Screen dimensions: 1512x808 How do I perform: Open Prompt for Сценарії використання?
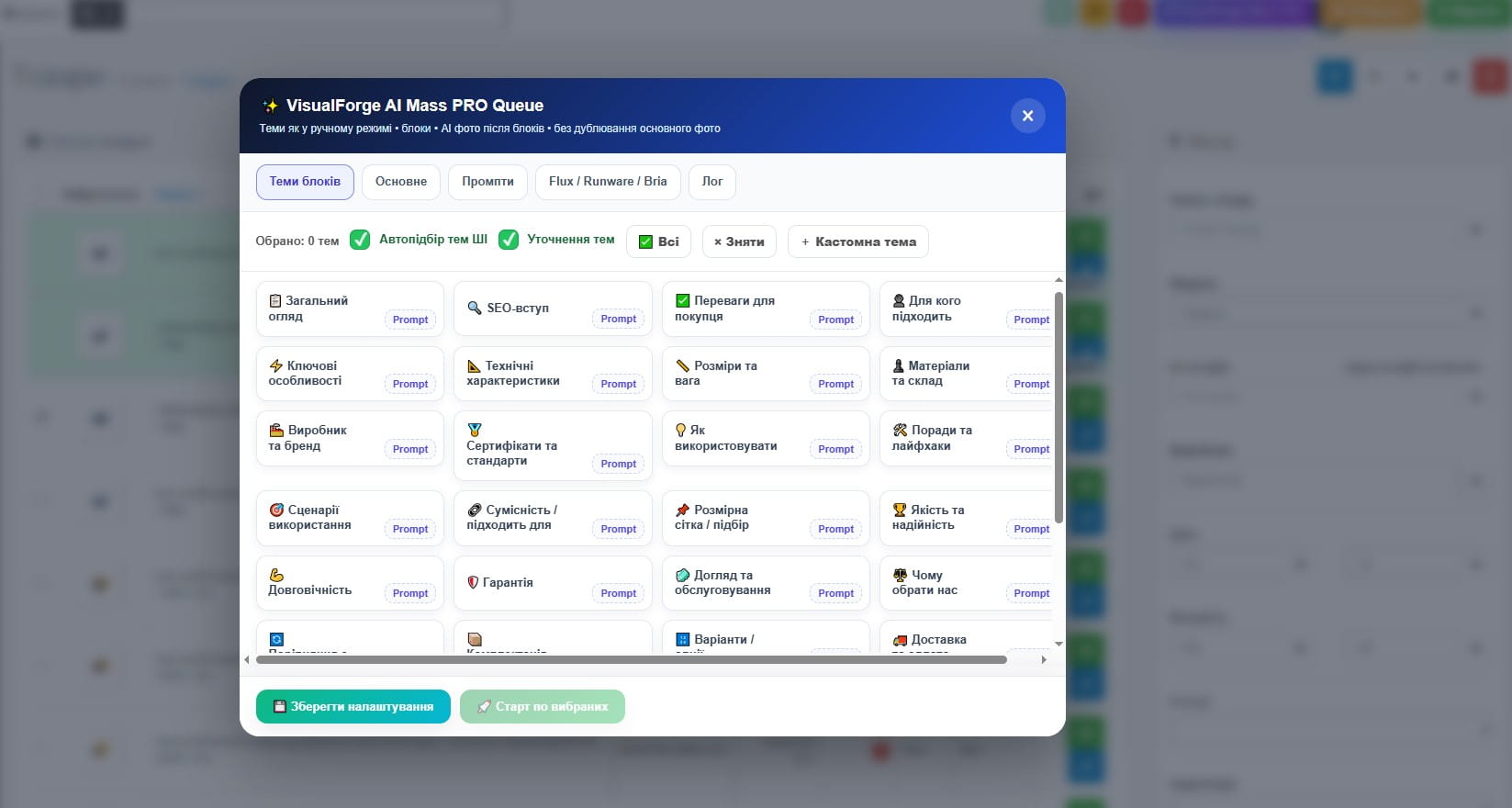410,529
